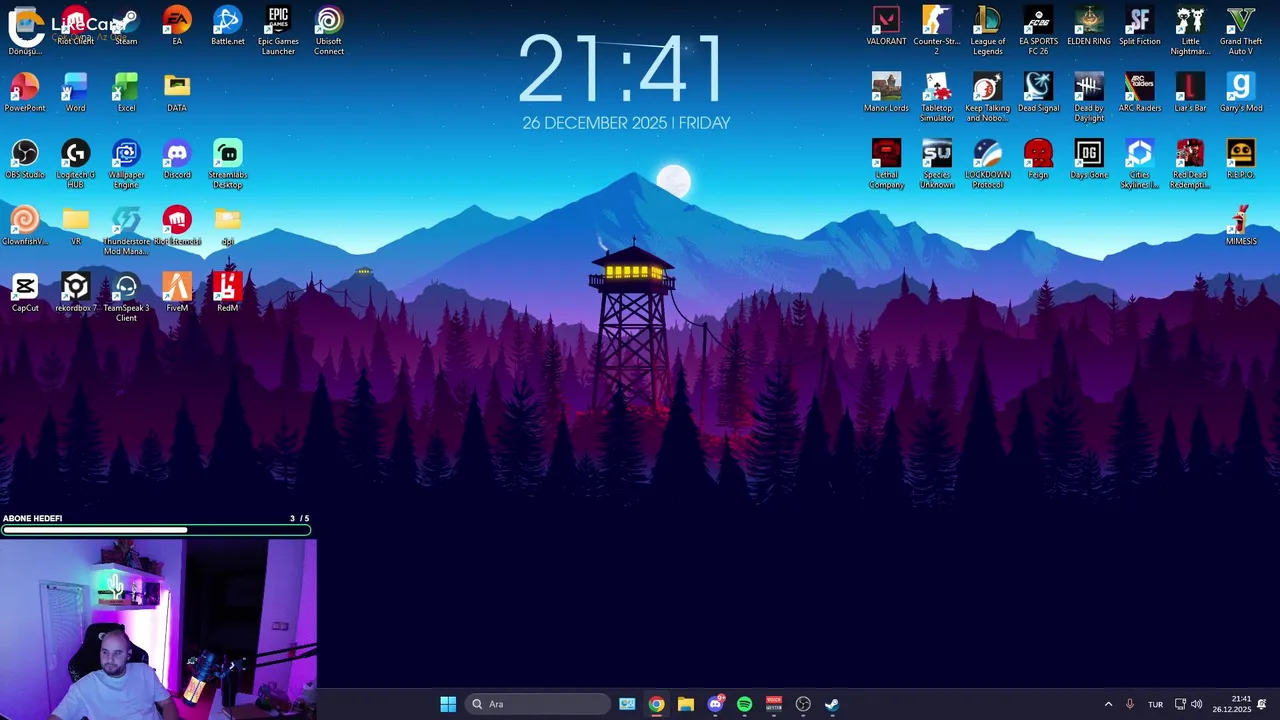Select the Riot İstemcisi shortcut
1280x720 pixels.
177,226
